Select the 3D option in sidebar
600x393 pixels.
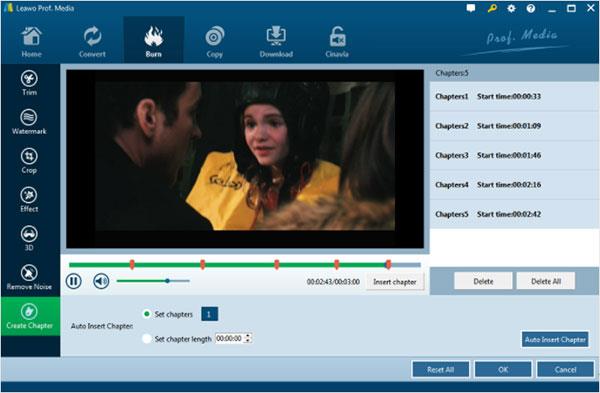coord(29,238)
